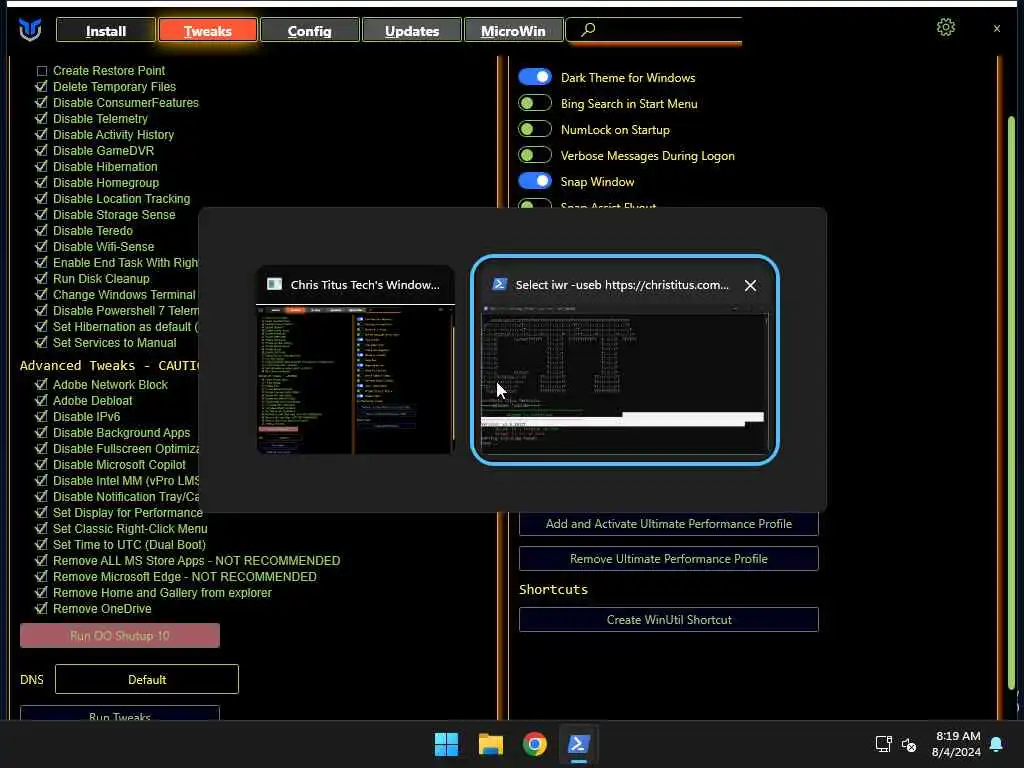Open the Windows Start menu

click(447, 744)
